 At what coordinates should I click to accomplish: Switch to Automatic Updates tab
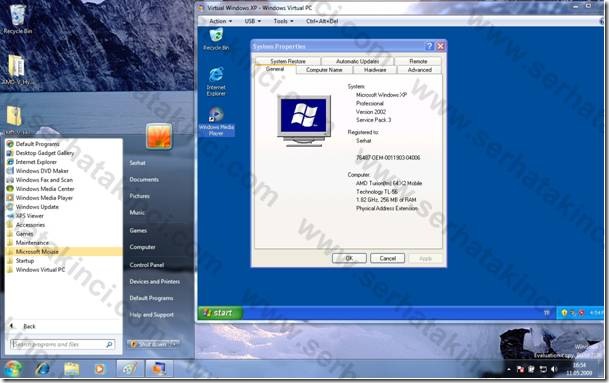click(x=357, y=61)
